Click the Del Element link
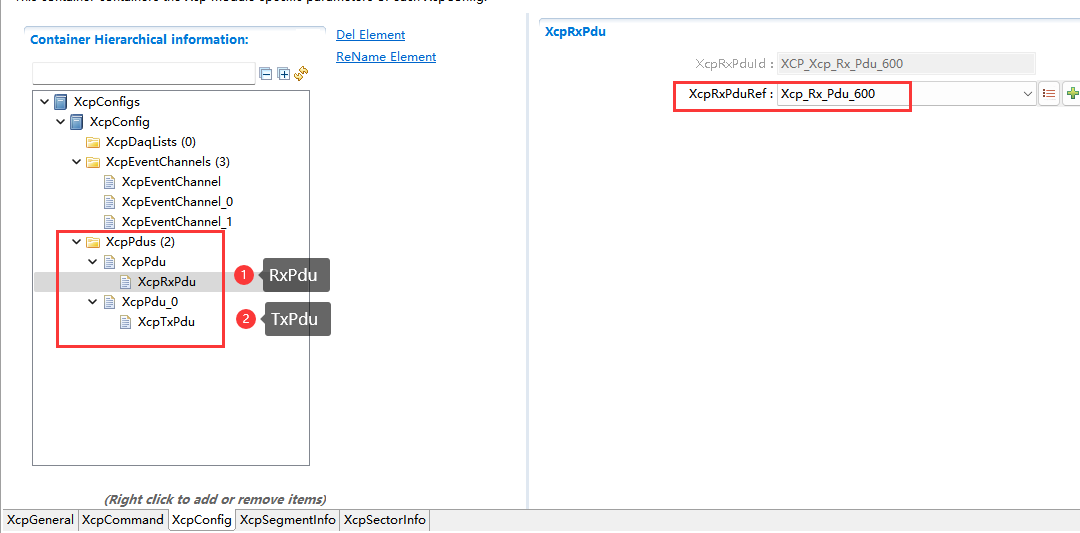This screenshot has width=1080, height=533. [x=370, y=35]
